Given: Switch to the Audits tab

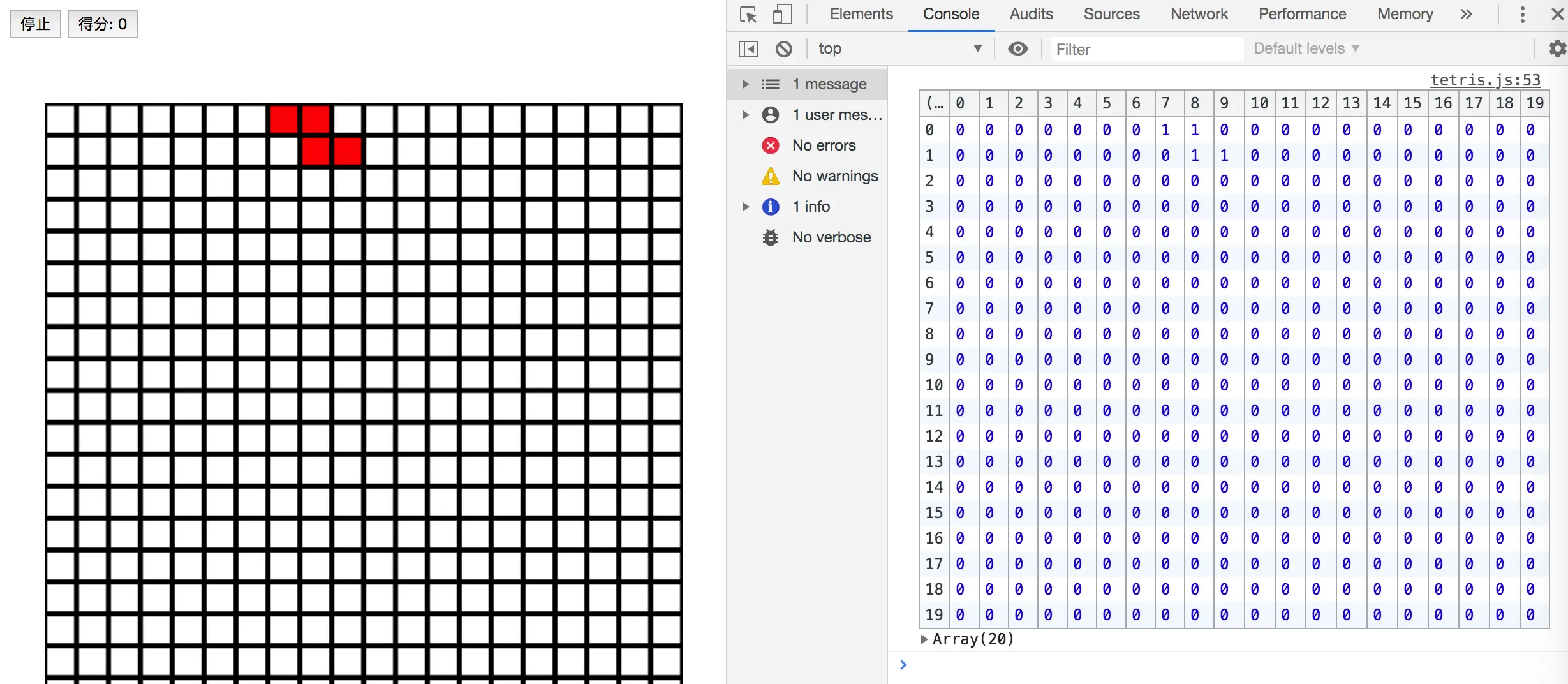Looking at the screenshot, I should coord(1032,14).
